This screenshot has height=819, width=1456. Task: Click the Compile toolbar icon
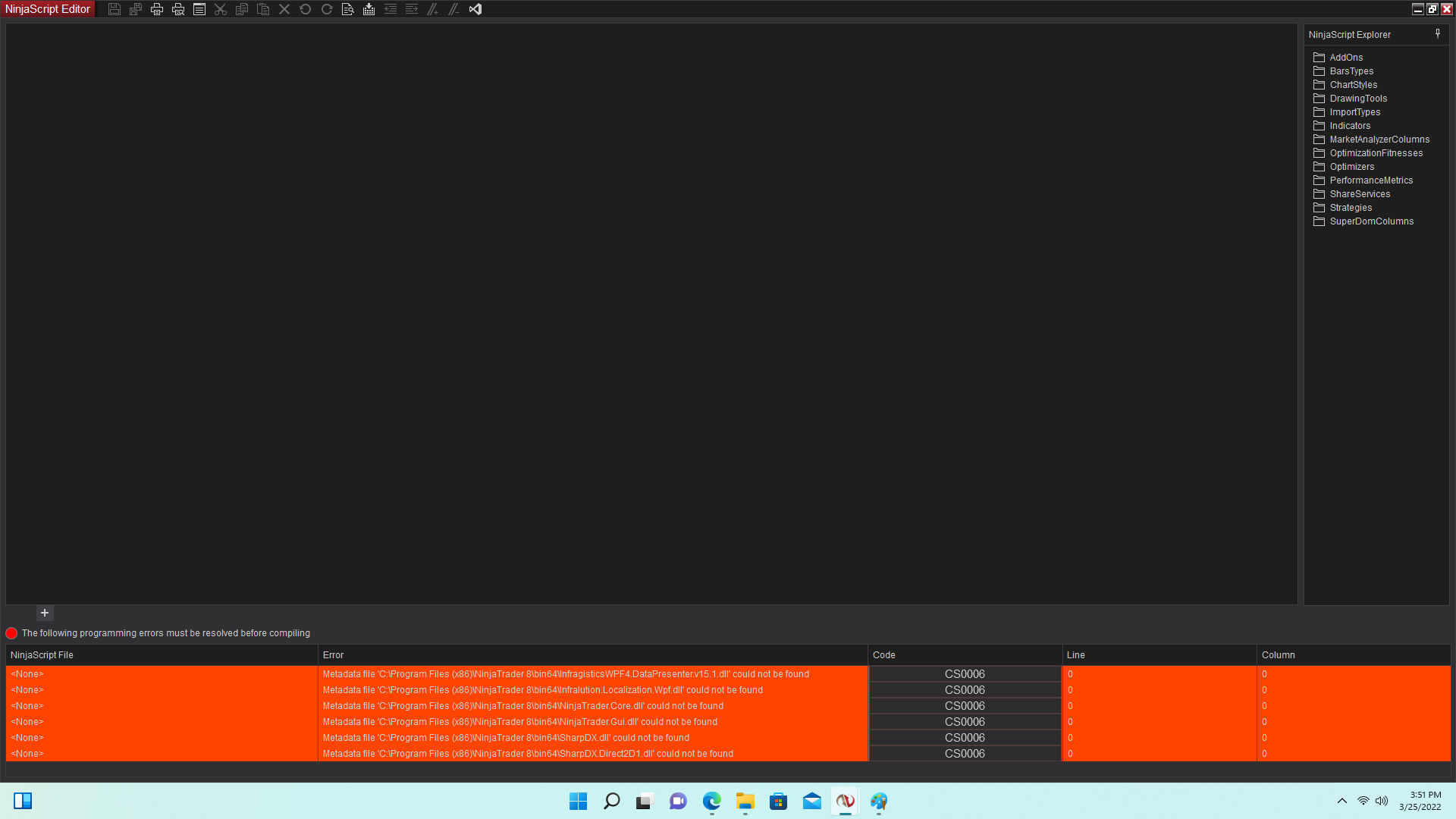pyautogui.click(x=369, y=9)
